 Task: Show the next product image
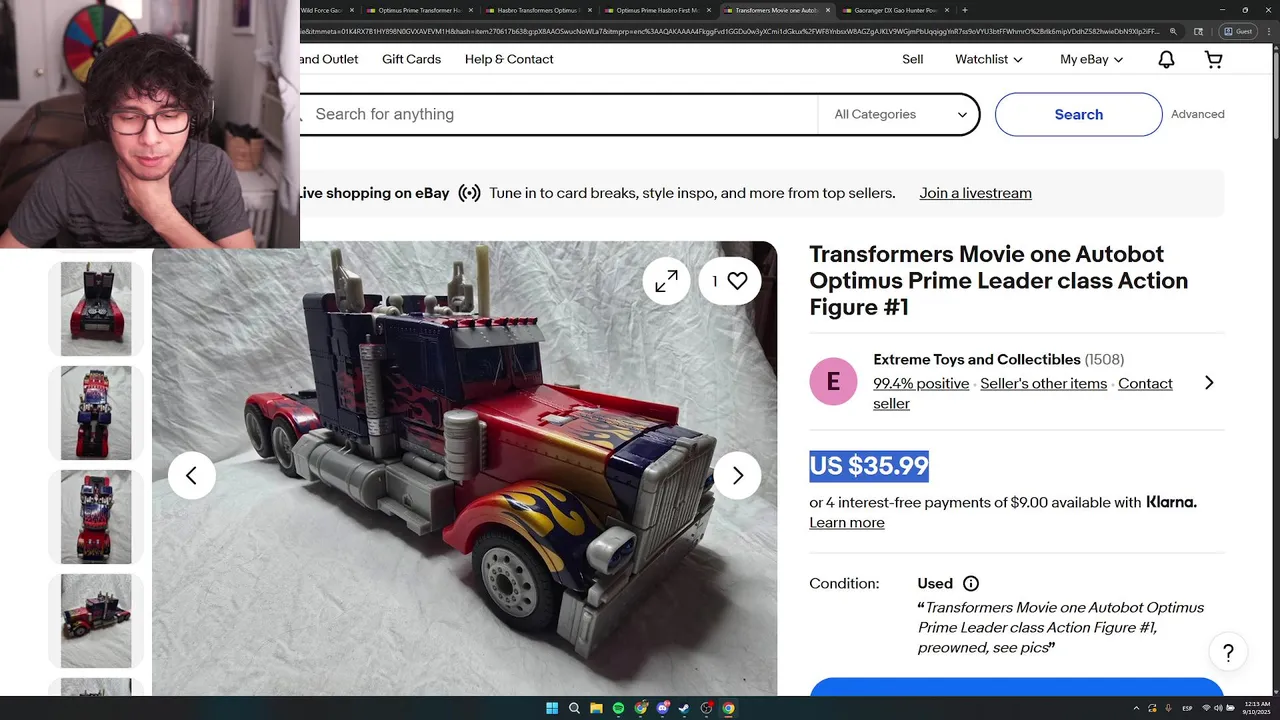pyautogui.click(x=737, y=476)
